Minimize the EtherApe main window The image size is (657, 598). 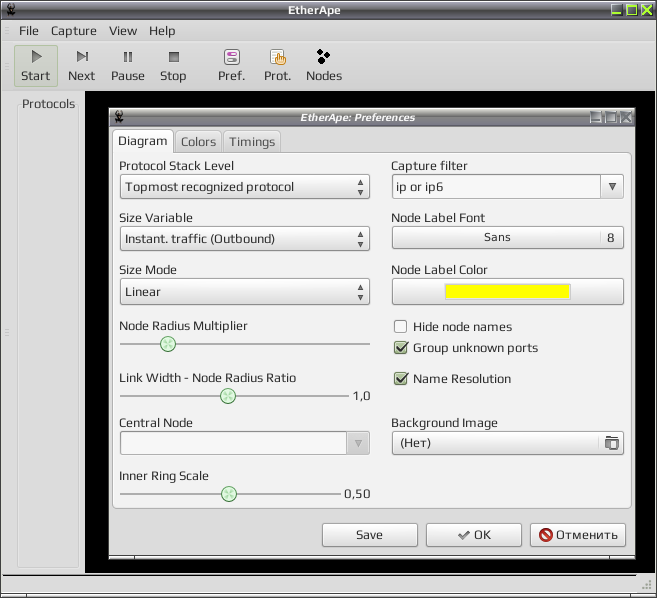(x=616, y=10)
